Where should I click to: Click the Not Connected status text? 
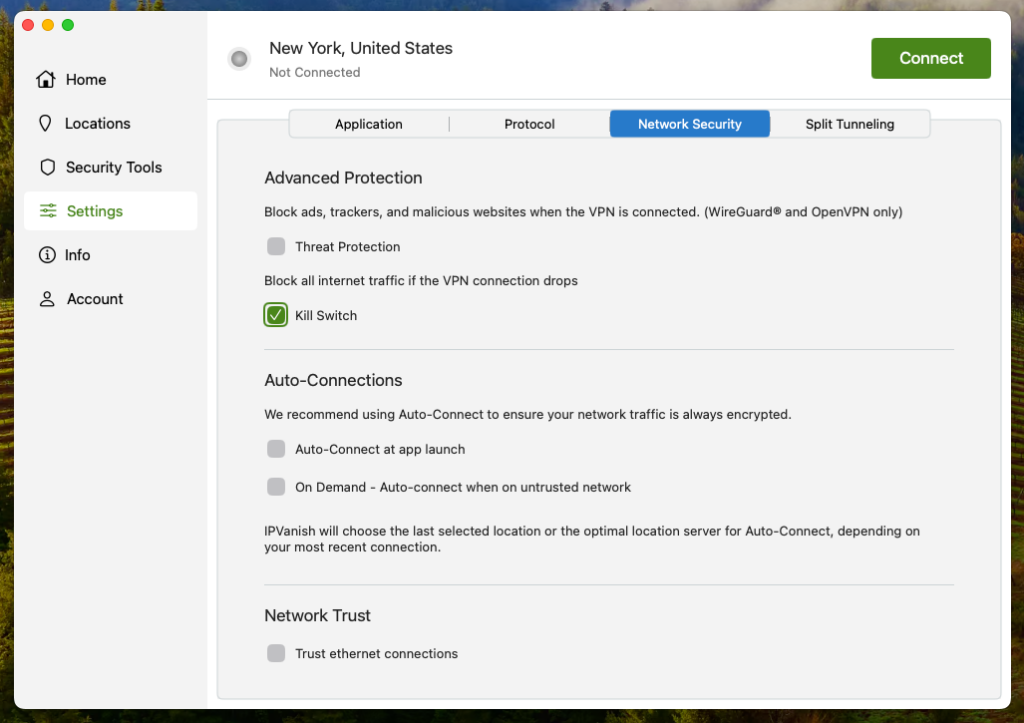coord(315,72)
